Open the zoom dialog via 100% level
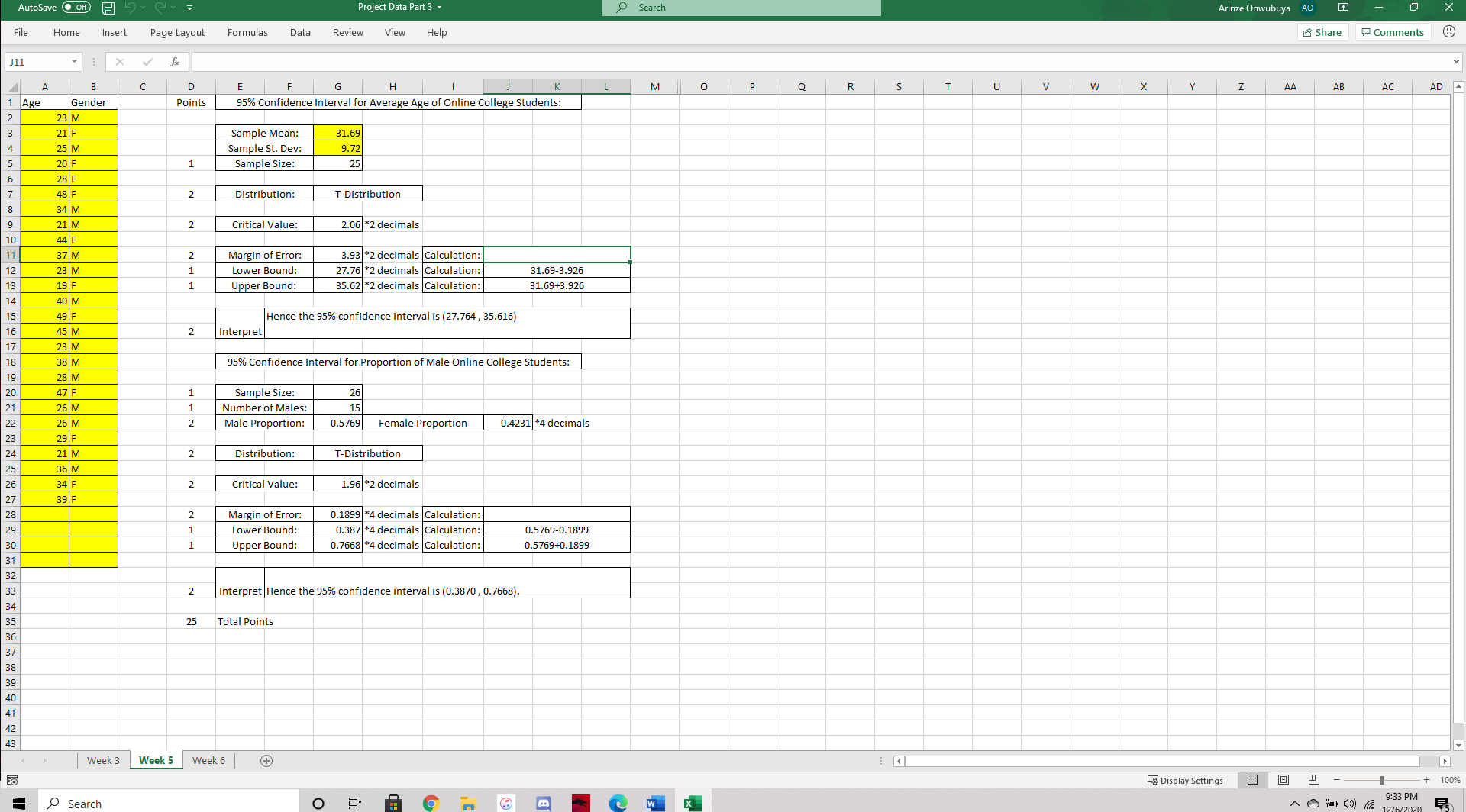 (1450, 780)
